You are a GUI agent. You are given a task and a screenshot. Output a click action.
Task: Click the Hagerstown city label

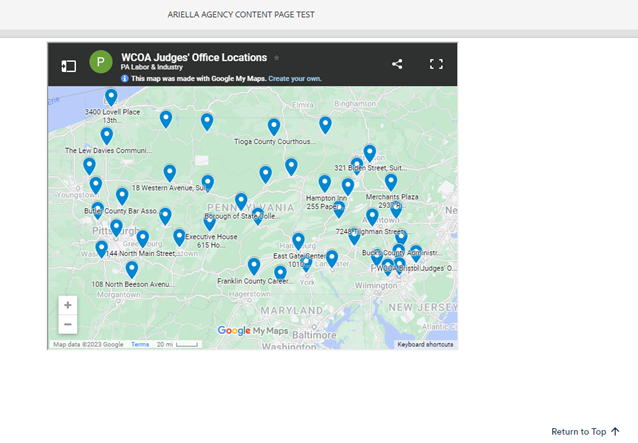coord(249,294)
